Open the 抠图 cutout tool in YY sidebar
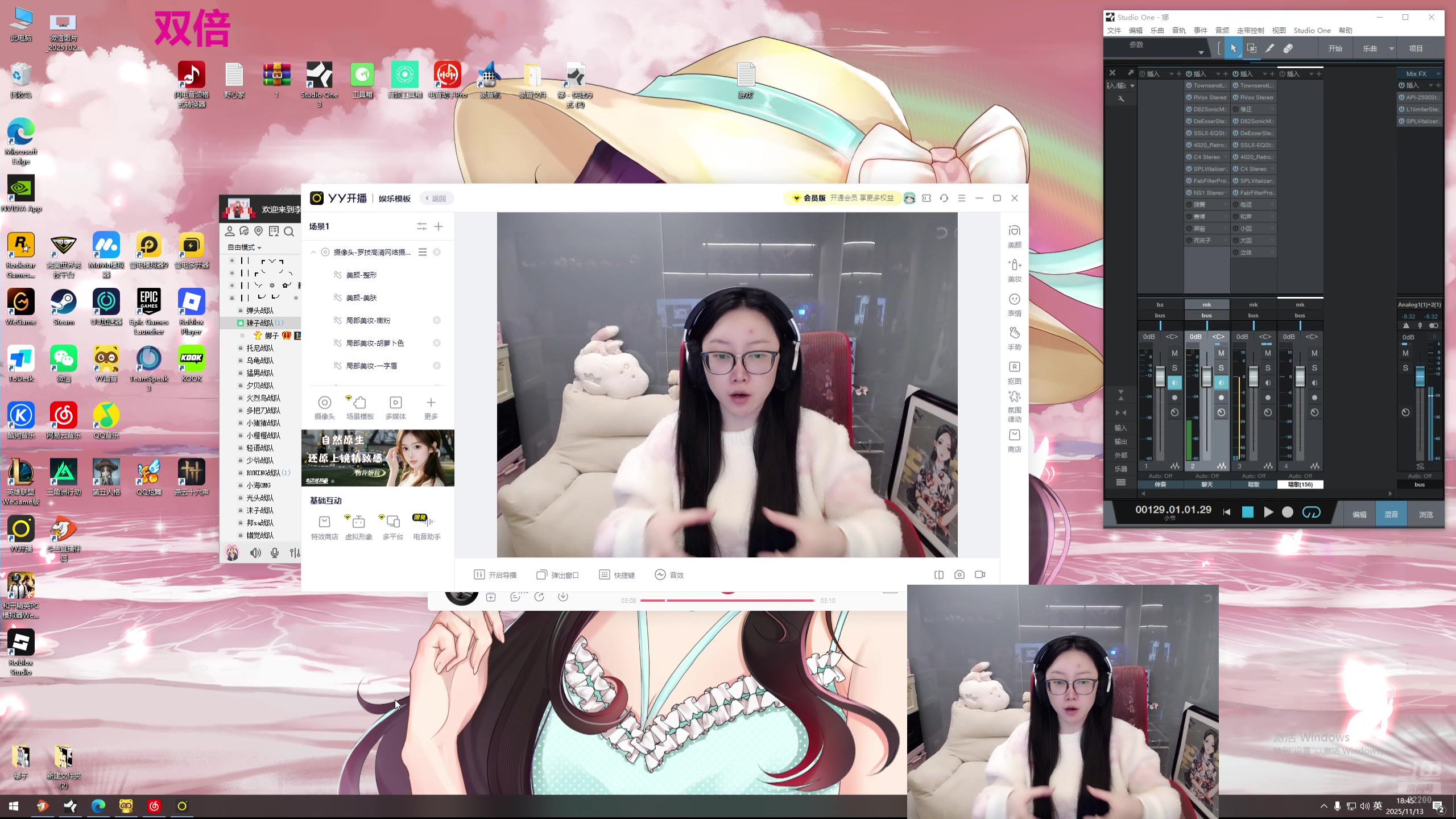 tap(1014, 373)
